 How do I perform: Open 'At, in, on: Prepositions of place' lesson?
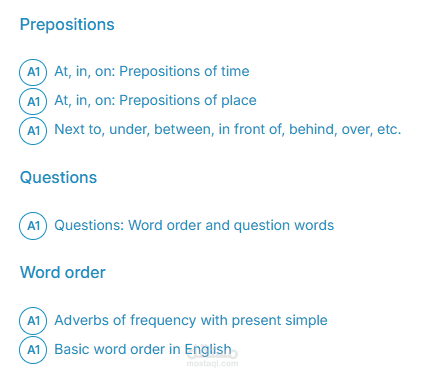pos(155,100)
